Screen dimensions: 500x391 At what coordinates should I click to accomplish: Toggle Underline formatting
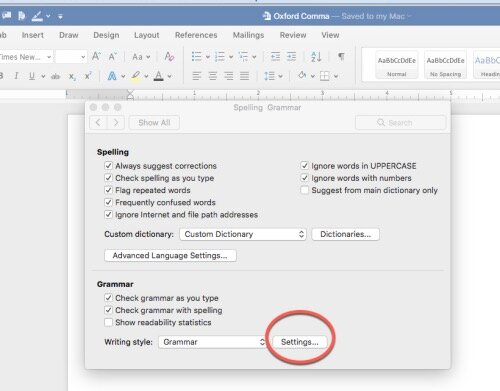[x=32, y=76]
